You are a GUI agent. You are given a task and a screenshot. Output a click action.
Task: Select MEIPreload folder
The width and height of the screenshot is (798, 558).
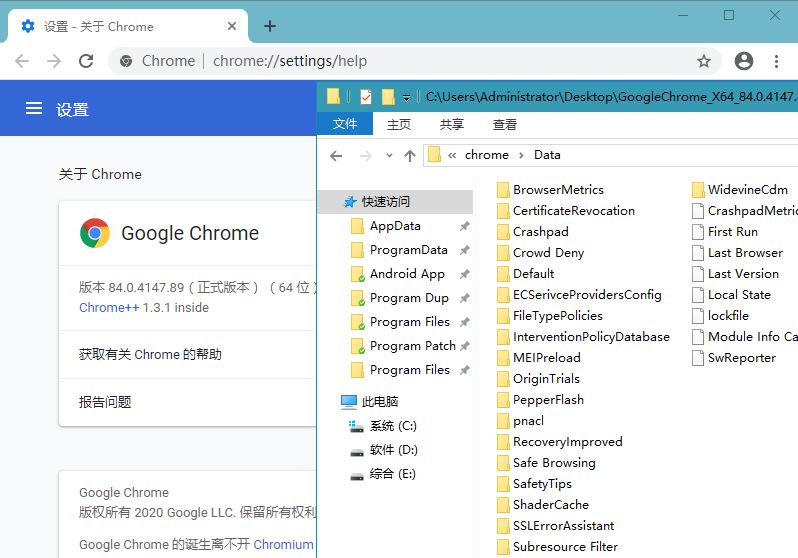pyautogui.click(x=538, y=357)
